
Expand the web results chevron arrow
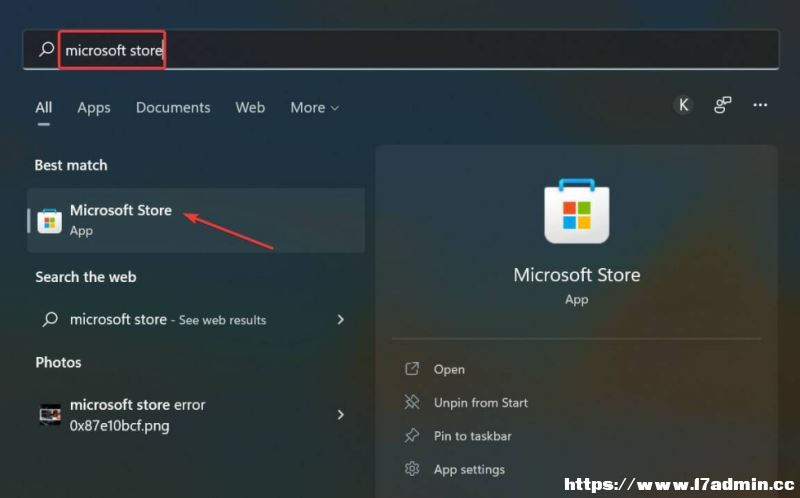[x=341, y=319]
